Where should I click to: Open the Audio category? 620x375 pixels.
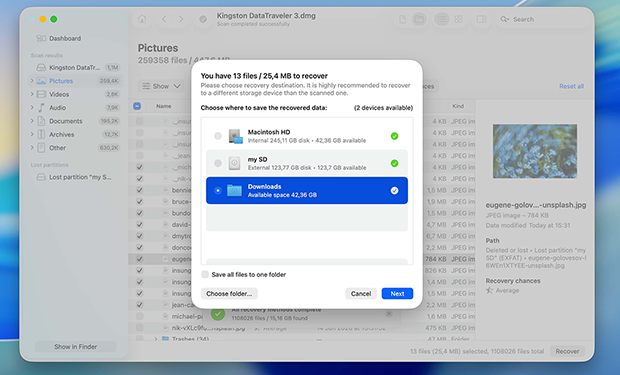pos(75,108)
